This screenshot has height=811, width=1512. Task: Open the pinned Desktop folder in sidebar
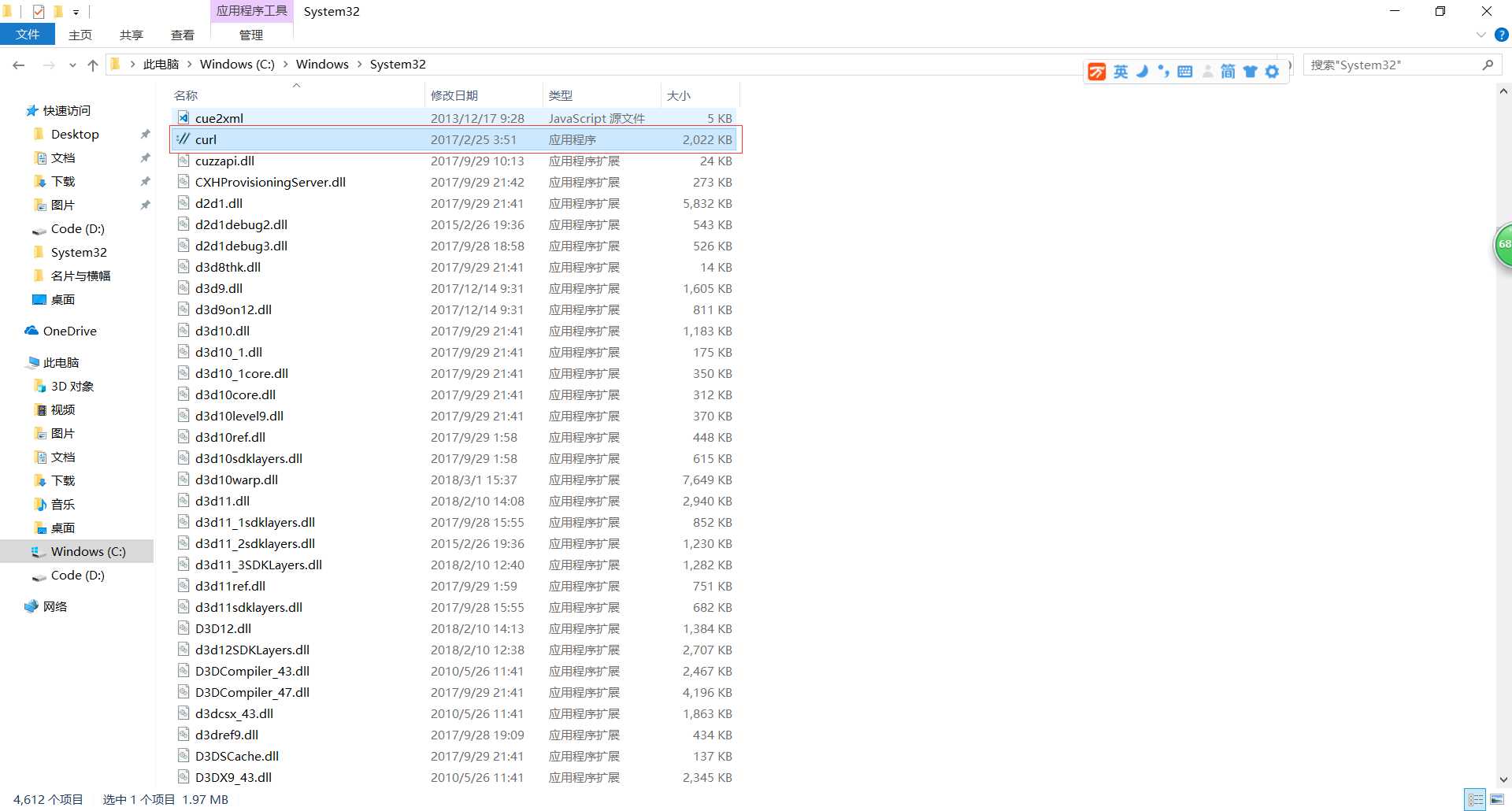pos(75,135)
